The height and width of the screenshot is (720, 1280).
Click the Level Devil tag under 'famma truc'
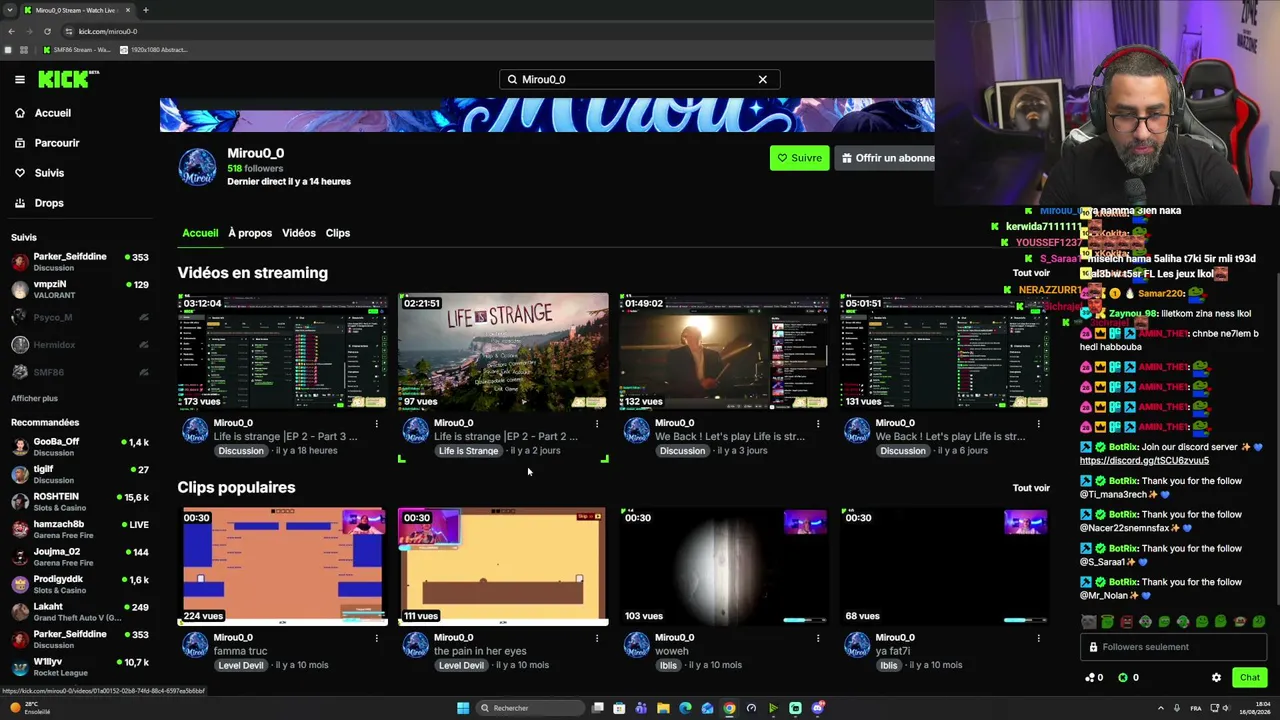point(241,665)
